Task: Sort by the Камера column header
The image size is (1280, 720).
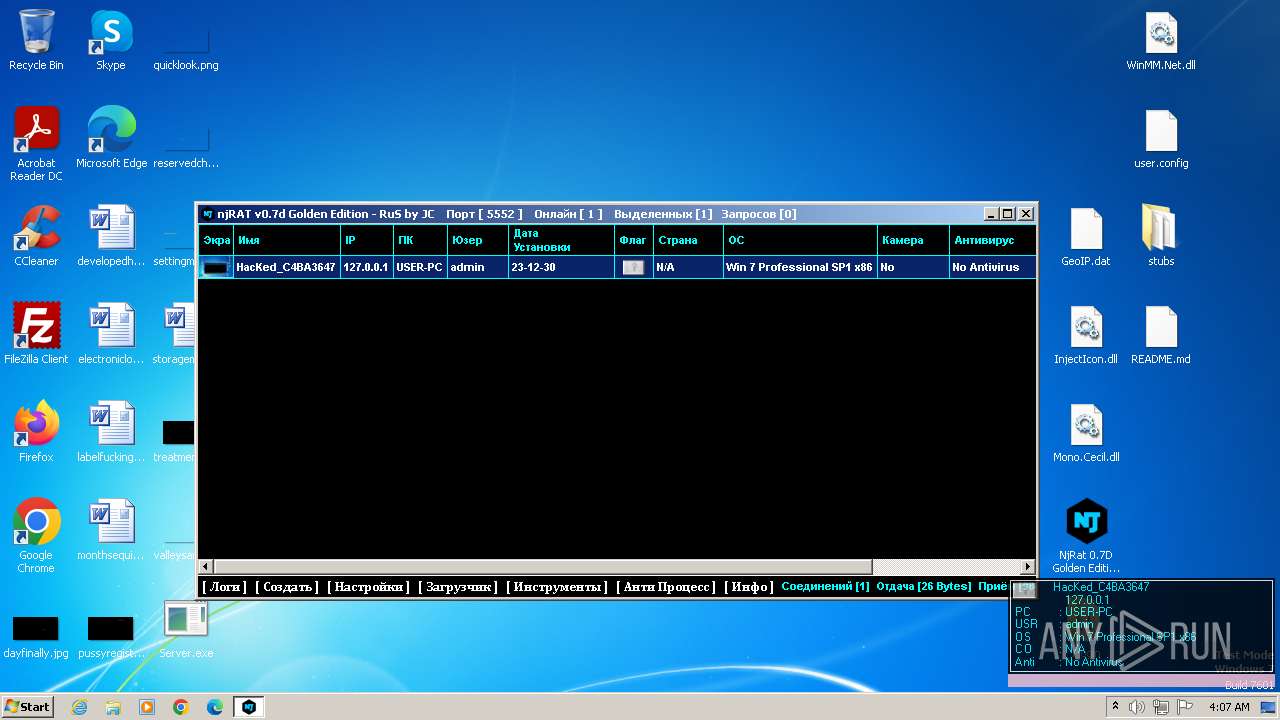Action: point(914,240)
